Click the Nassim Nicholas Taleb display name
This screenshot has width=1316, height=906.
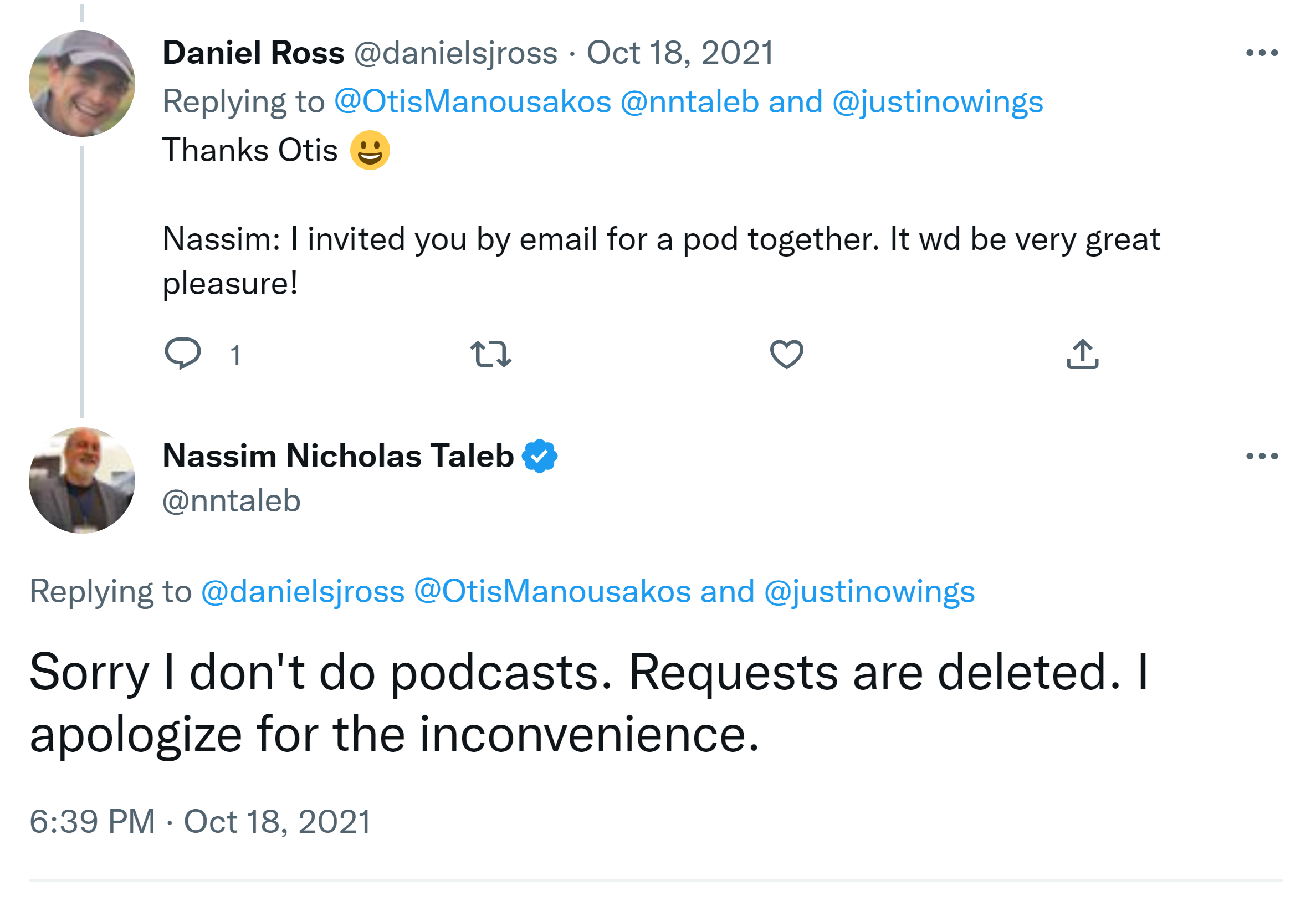click(338, 457)
